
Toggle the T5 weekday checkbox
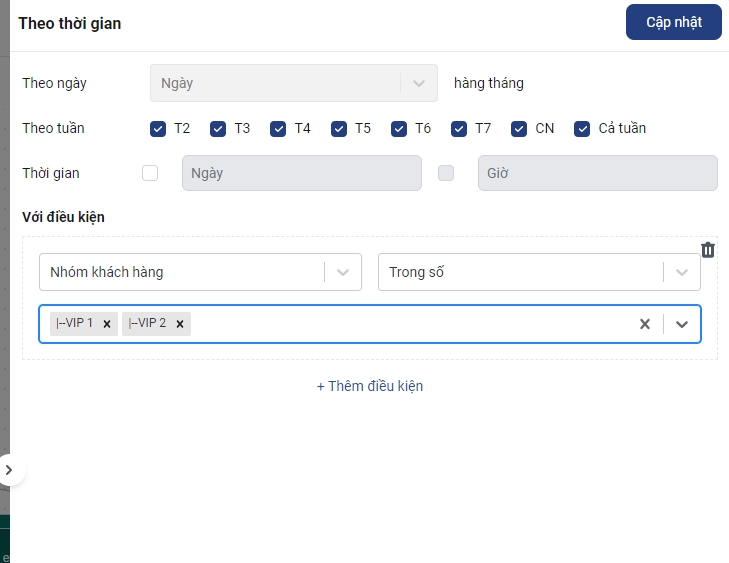click(x=339, y=128)
